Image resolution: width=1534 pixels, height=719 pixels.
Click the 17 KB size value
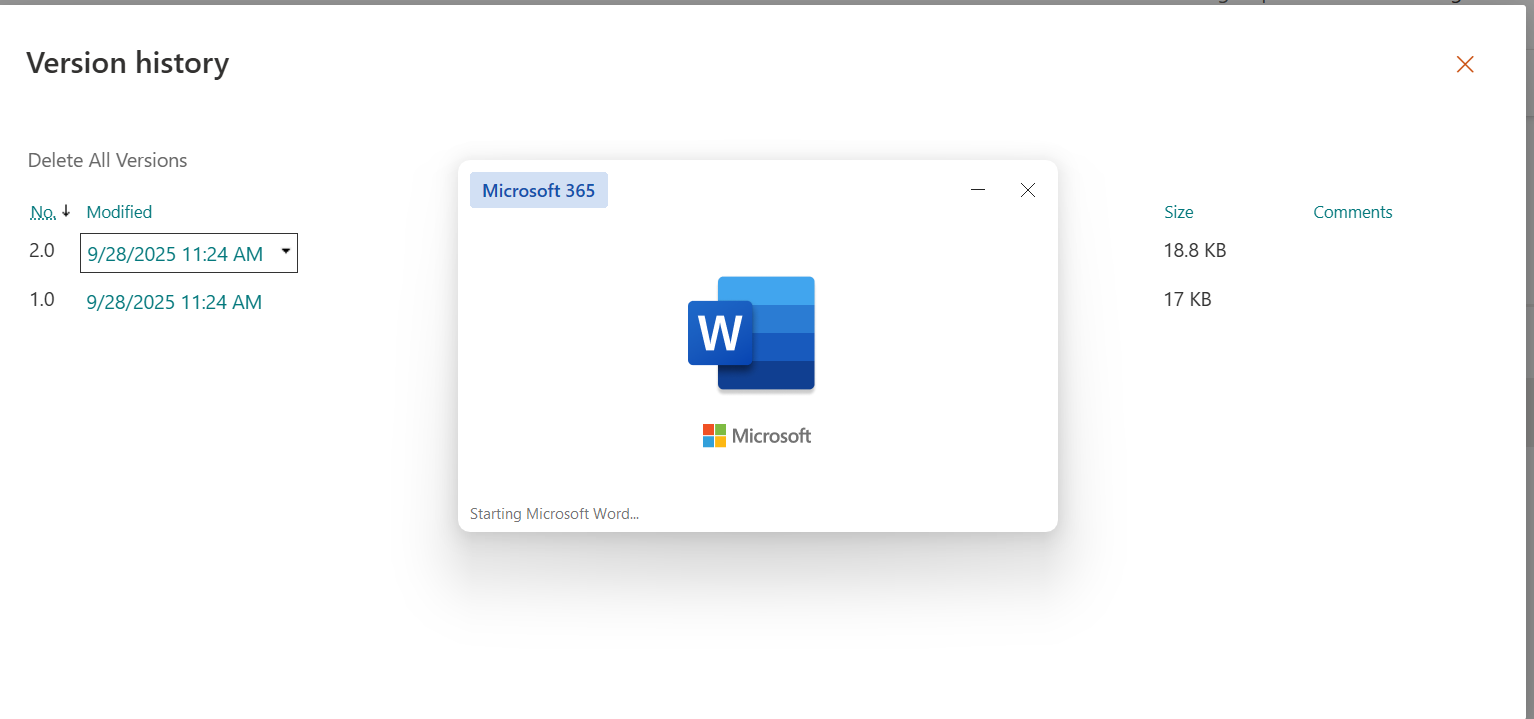pos(1188,299)
